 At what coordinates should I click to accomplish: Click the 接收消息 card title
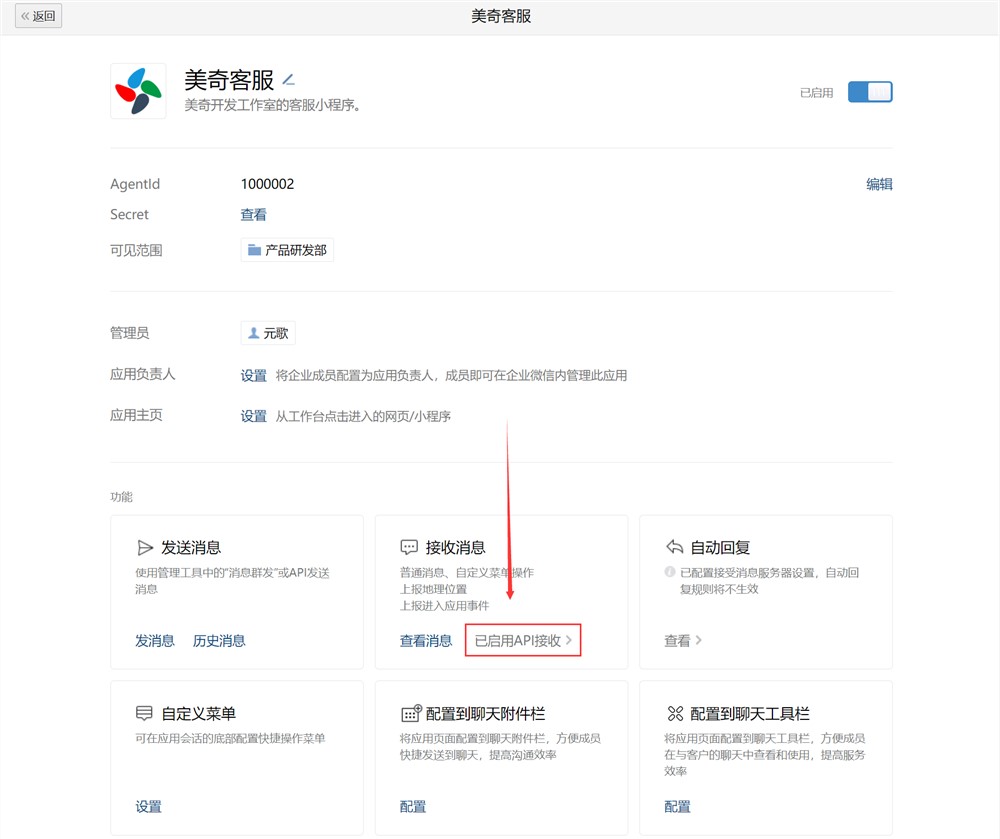point(455,548)
